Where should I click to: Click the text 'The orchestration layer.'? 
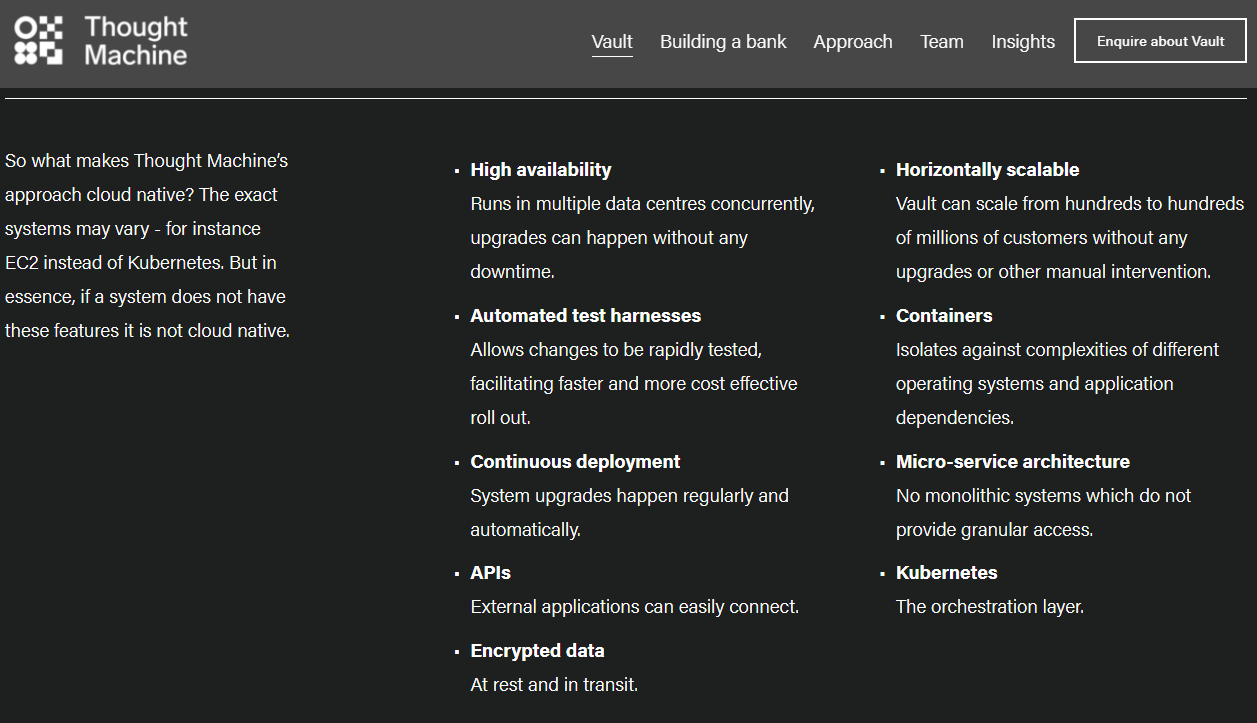(x=990, y=607)
